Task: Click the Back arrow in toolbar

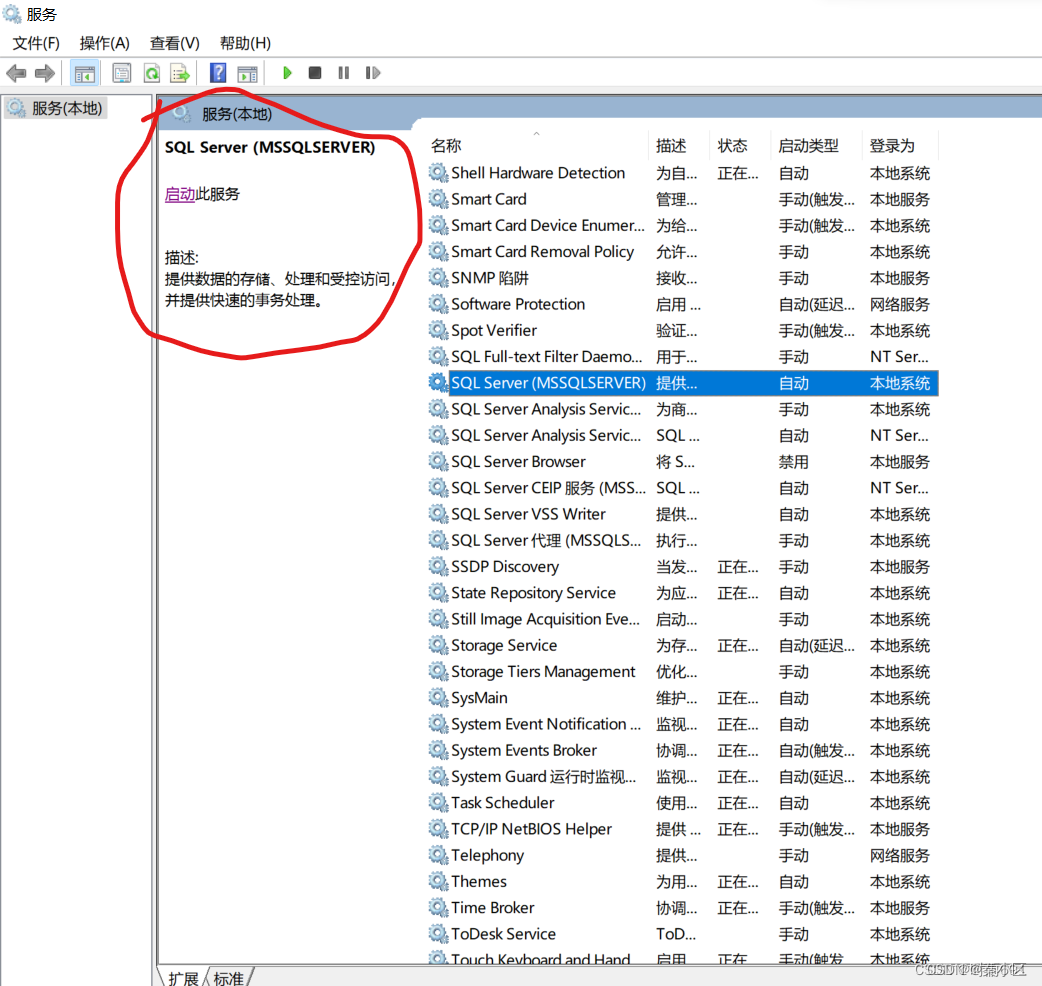Action: pos(16,73)
